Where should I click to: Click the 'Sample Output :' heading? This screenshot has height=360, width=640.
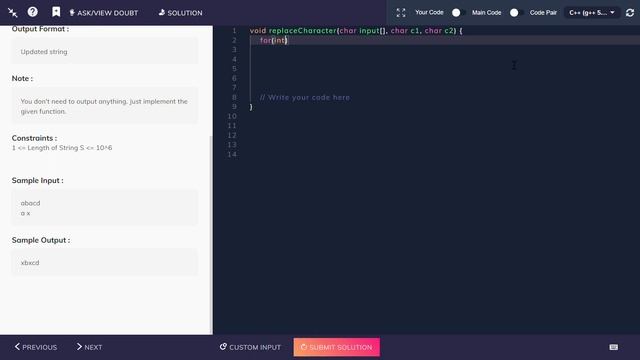41,240
